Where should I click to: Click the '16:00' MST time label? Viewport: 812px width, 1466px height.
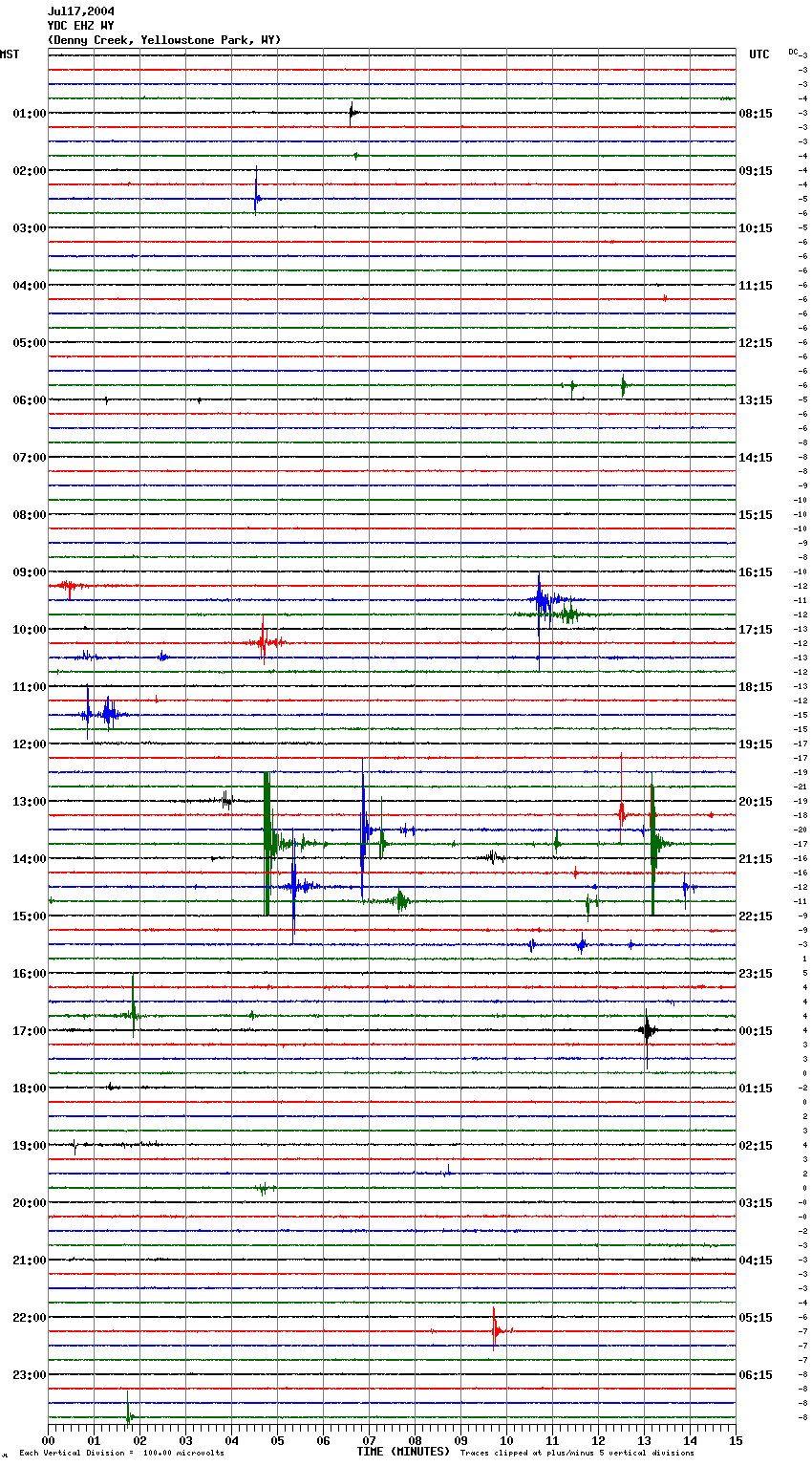coord(29,974)
